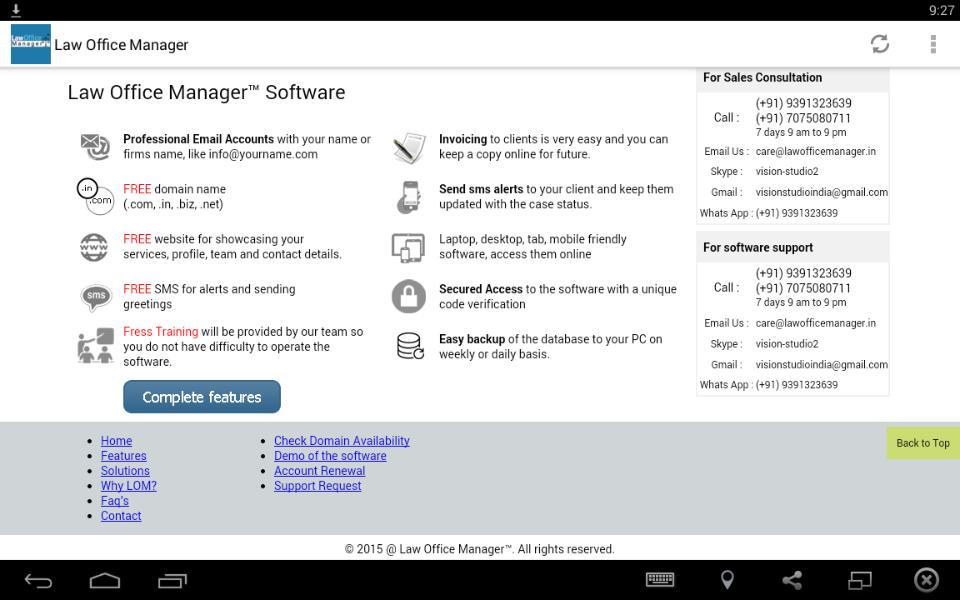This screenshot has width=960, height=600.
Task: Tap the download notification icon in the status bar
Action: pos(16,10)
